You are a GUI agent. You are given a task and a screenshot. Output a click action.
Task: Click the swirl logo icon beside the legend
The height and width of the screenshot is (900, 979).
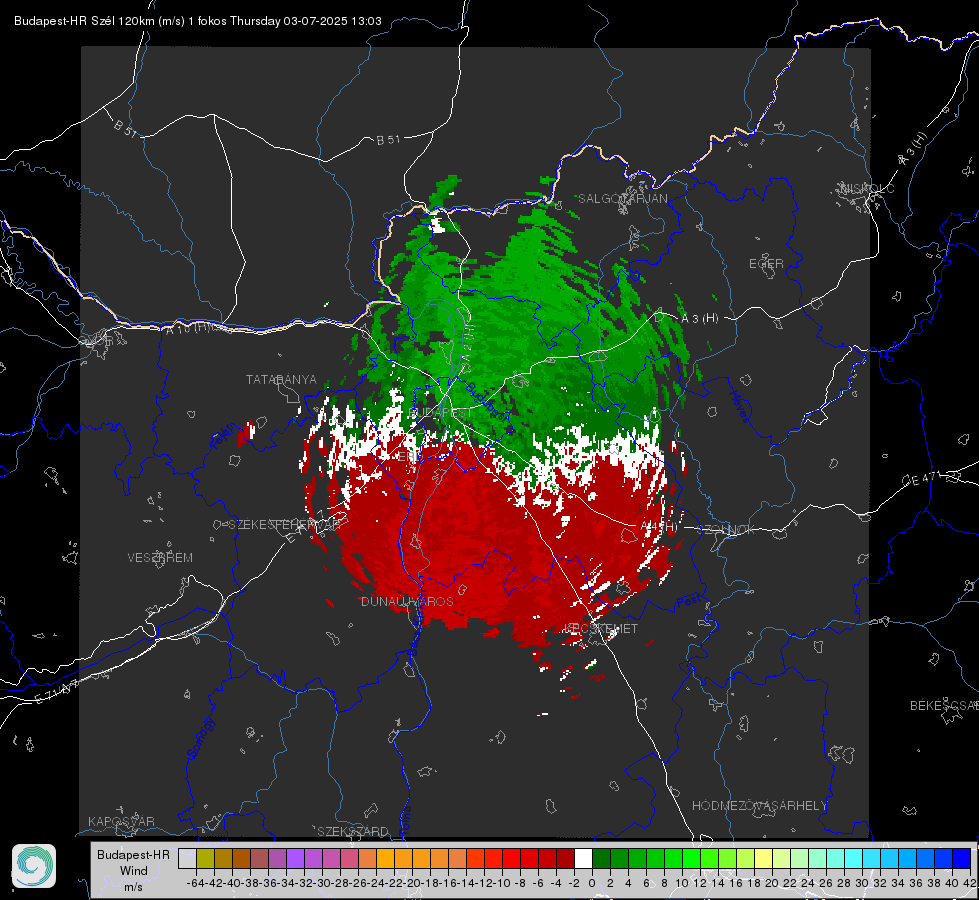(34, 866)
